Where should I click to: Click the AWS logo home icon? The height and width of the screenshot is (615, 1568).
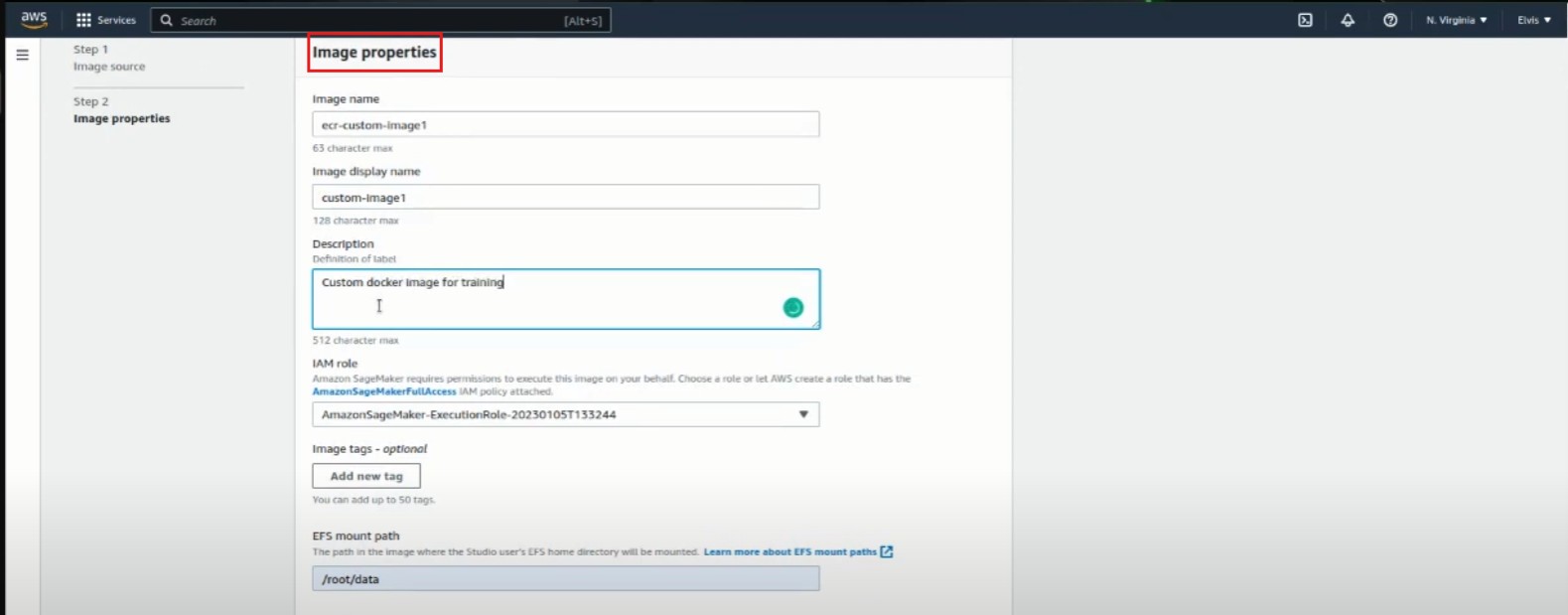click(x=34, y=20)
